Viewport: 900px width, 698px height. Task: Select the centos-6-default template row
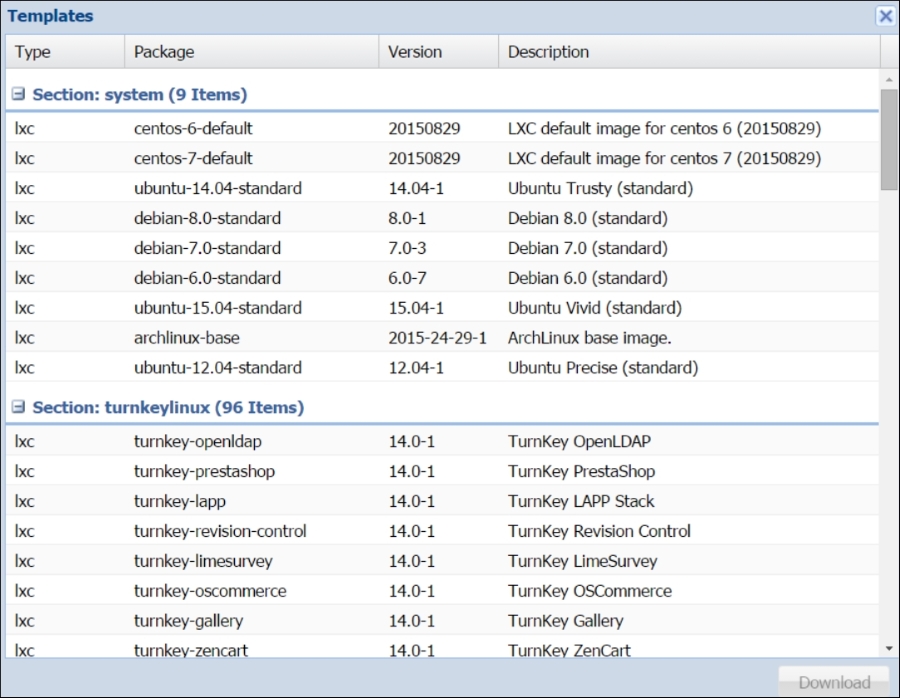tap(443, 128)
